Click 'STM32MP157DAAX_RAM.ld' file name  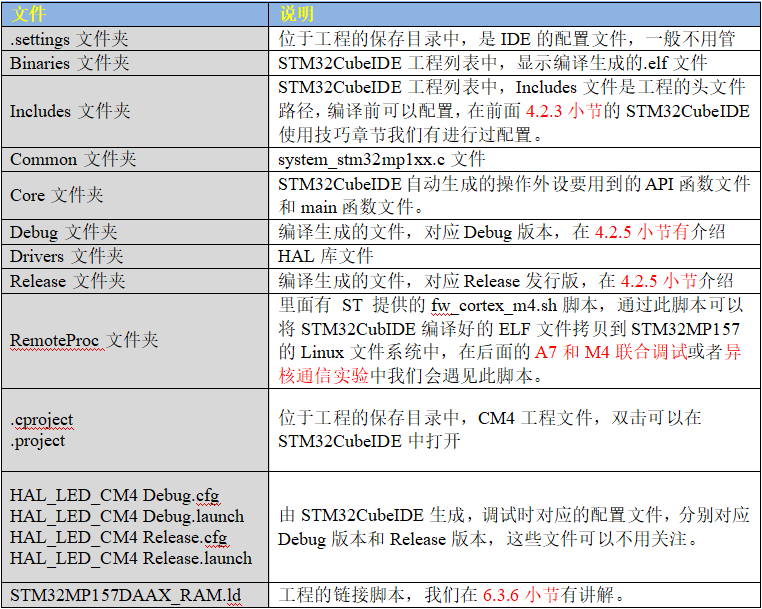(125, 595)
